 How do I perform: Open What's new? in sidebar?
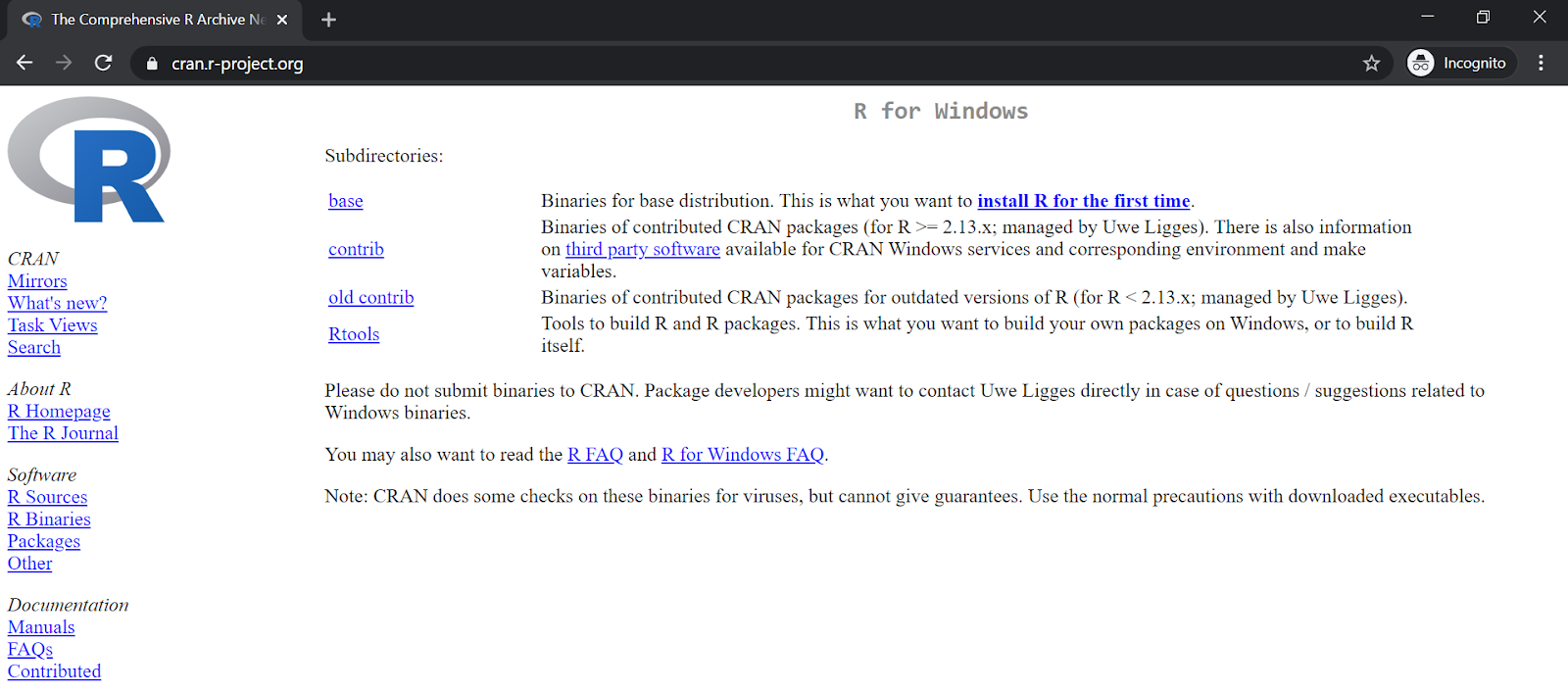(x=58, y=304)
